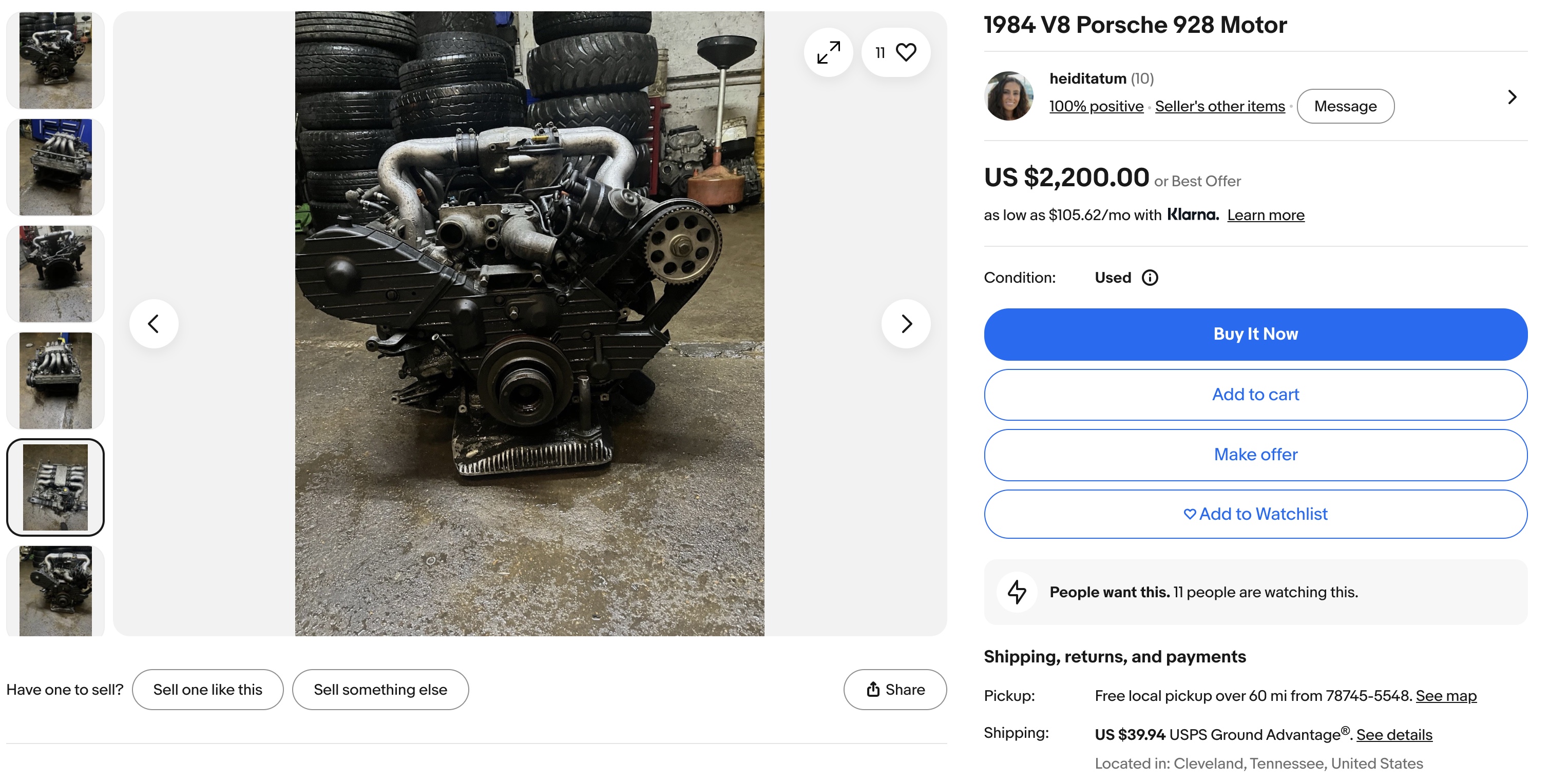Open Seller's other items link
Viewport: 1568px width, 783px height.
[1220, 106]
